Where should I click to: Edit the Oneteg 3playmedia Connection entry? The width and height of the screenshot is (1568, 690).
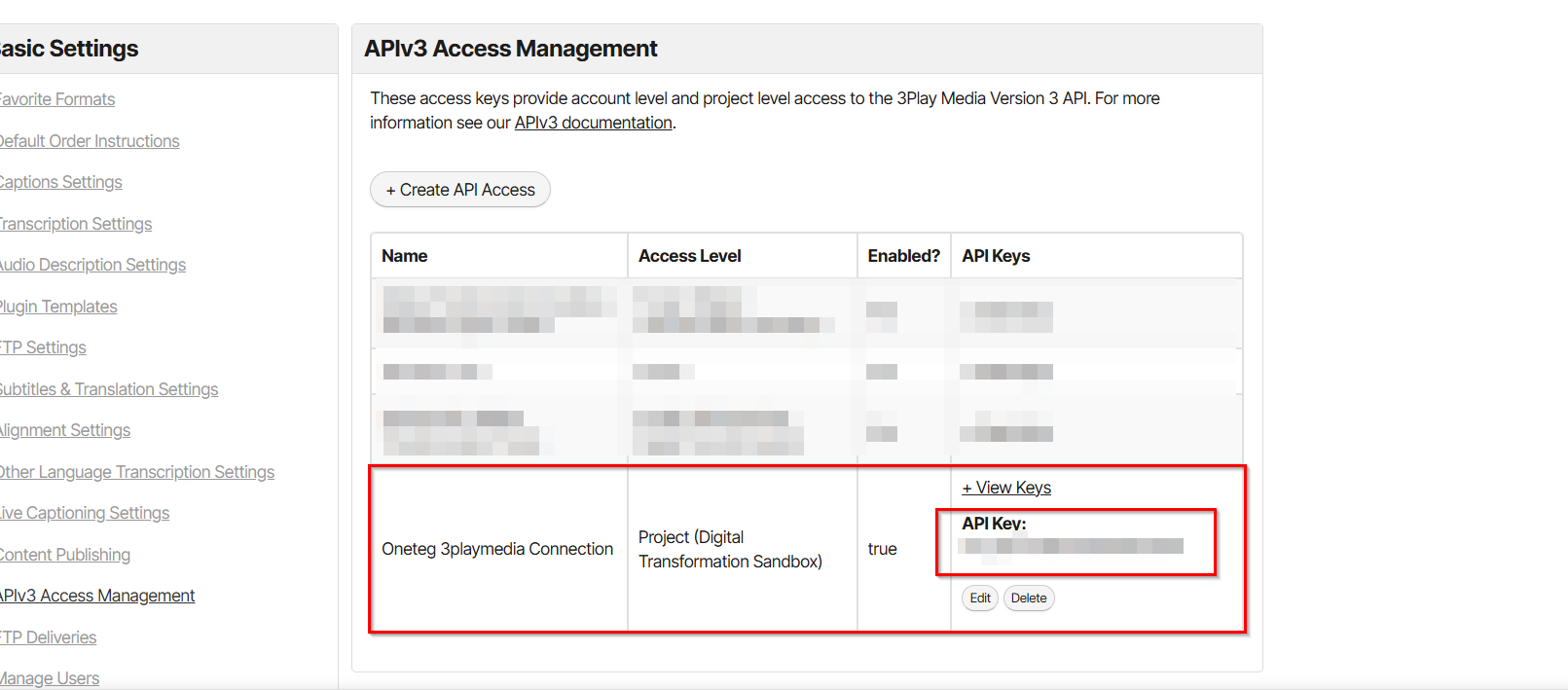[x=980, y=599]
